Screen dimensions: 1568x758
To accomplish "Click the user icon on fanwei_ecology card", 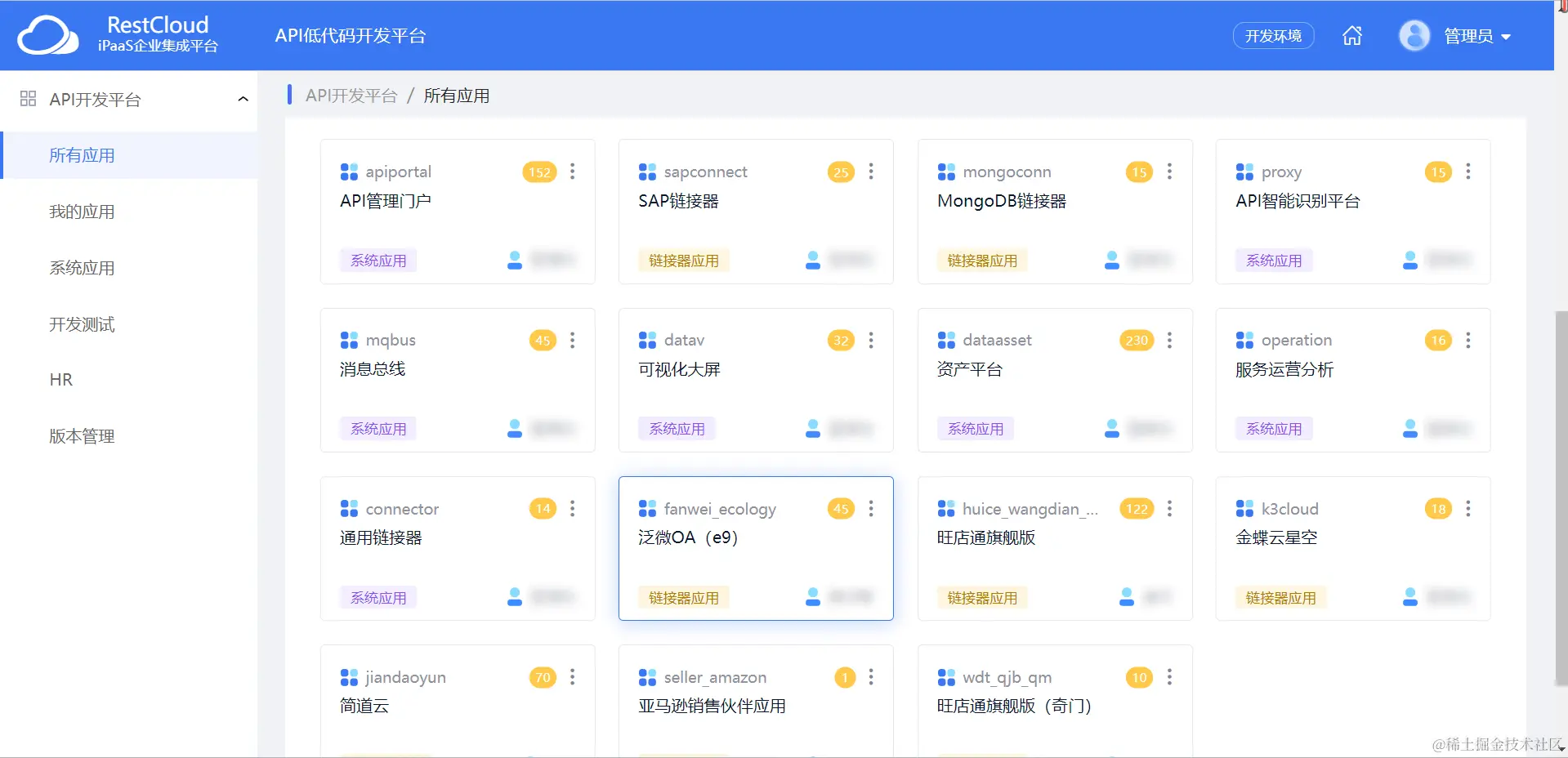I will (x=813, y=597).
